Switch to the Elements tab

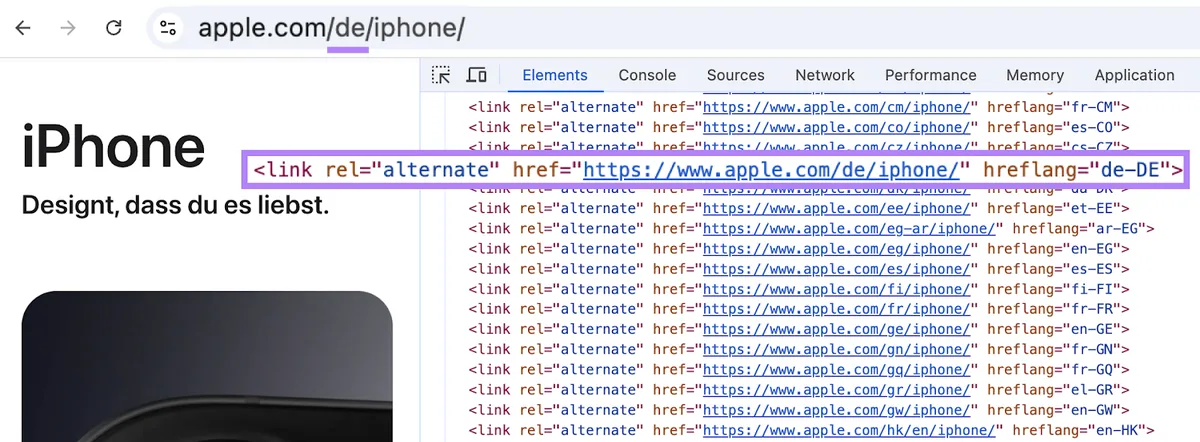coord(555,75)
